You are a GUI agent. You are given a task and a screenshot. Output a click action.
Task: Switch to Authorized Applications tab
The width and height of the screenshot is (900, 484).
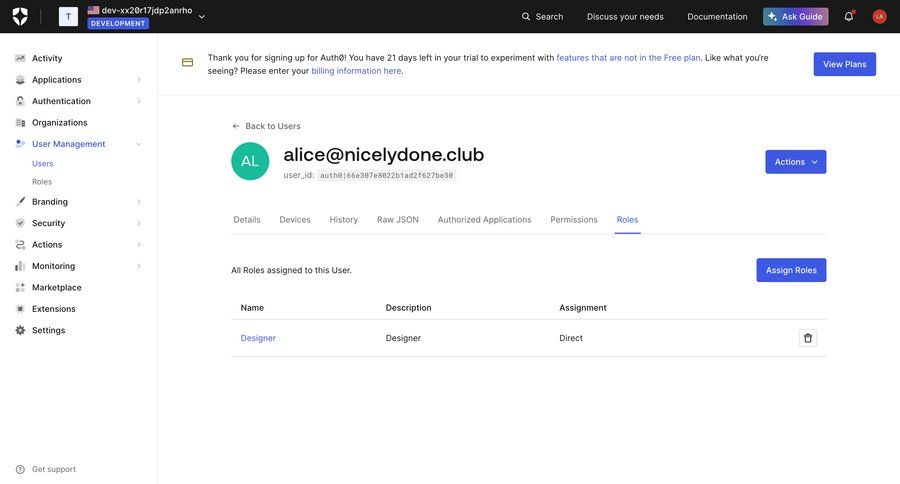tap(484, 220)
